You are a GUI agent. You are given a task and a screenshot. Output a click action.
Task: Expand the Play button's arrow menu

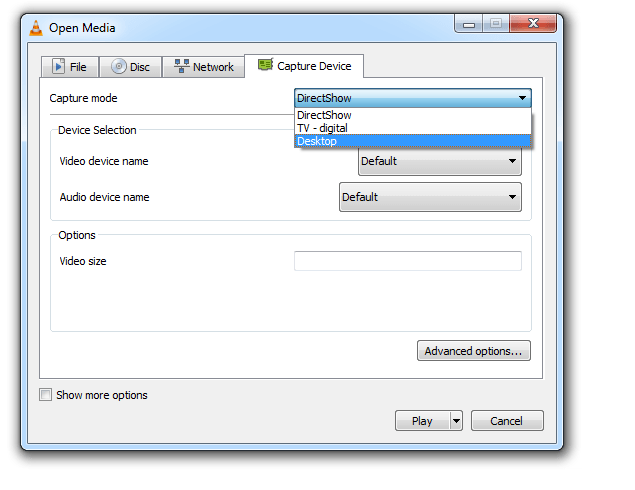456,421
